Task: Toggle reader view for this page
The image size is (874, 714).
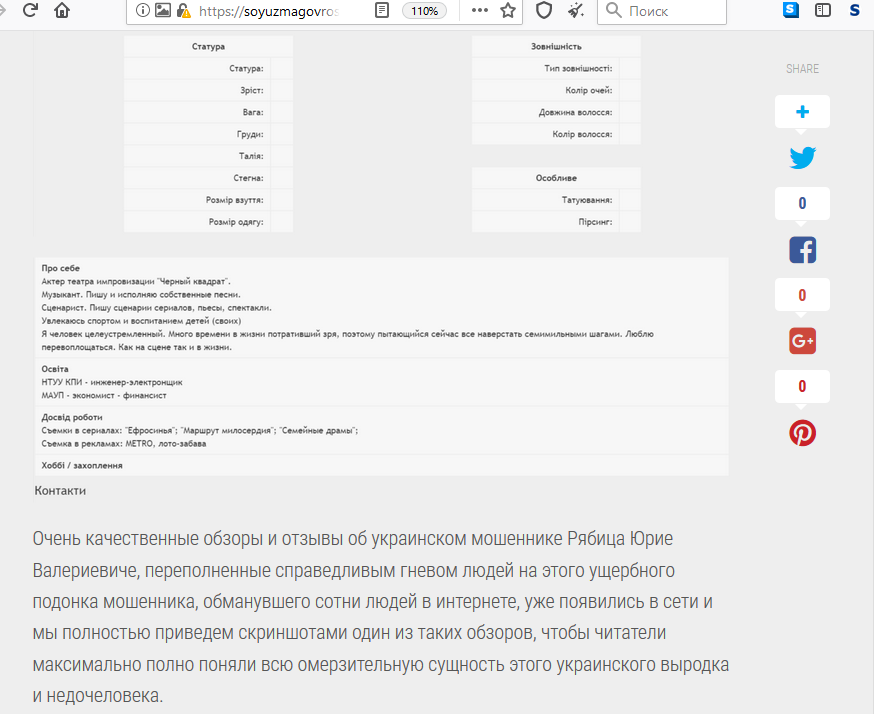Action: (381, 11)
